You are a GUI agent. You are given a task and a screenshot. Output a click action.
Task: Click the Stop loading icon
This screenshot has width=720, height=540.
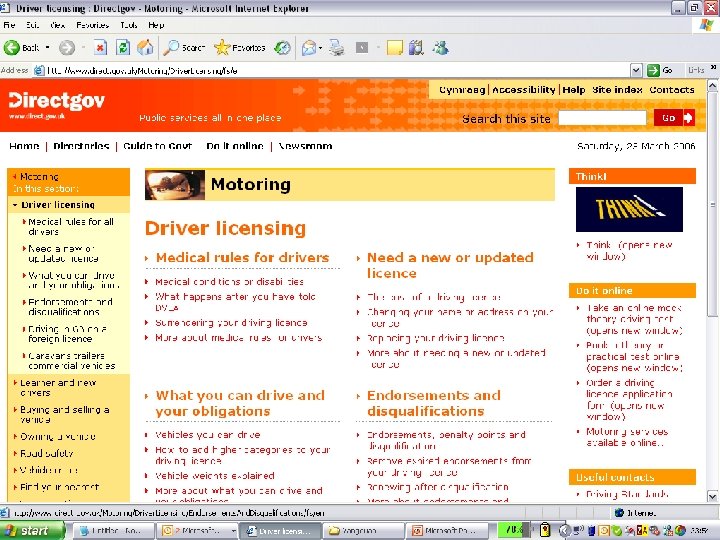pyautogui.click(x=101, y=47)
